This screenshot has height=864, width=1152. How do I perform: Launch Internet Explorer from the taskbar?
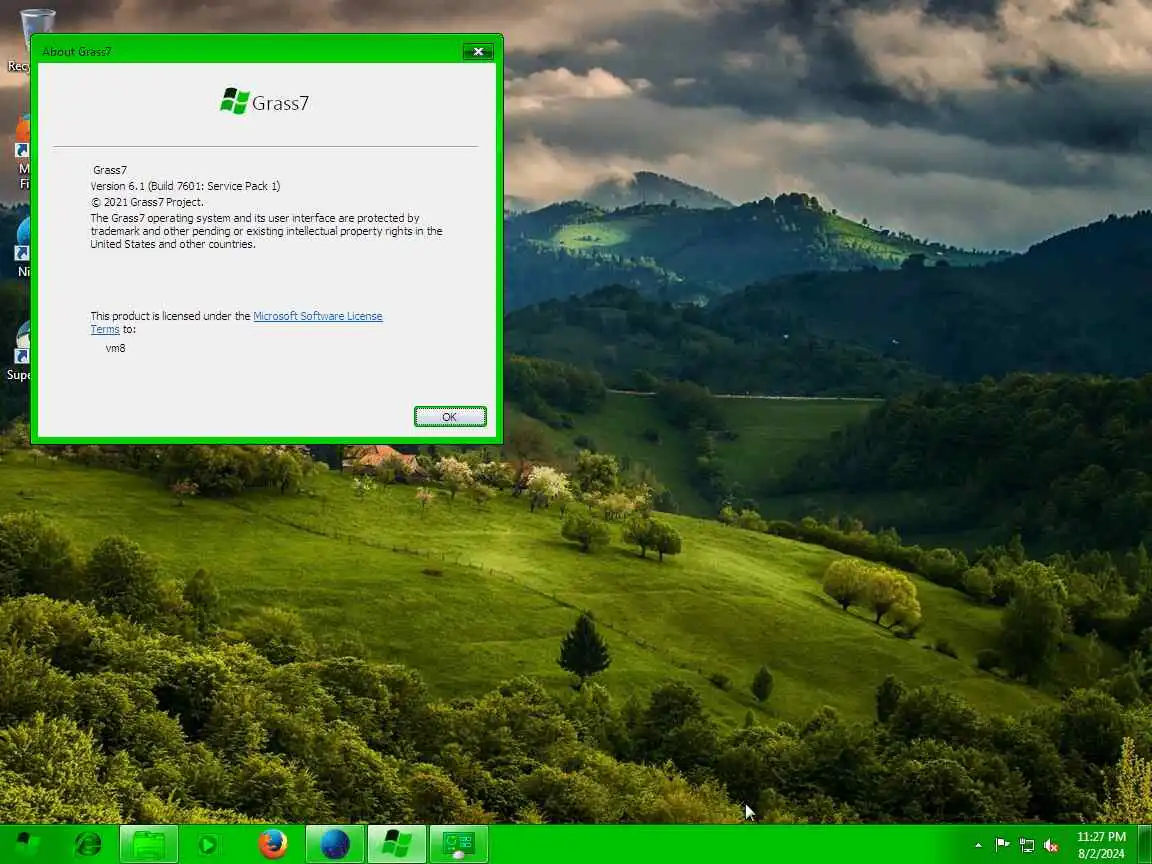pyautogui.click(x=88, y=843)
